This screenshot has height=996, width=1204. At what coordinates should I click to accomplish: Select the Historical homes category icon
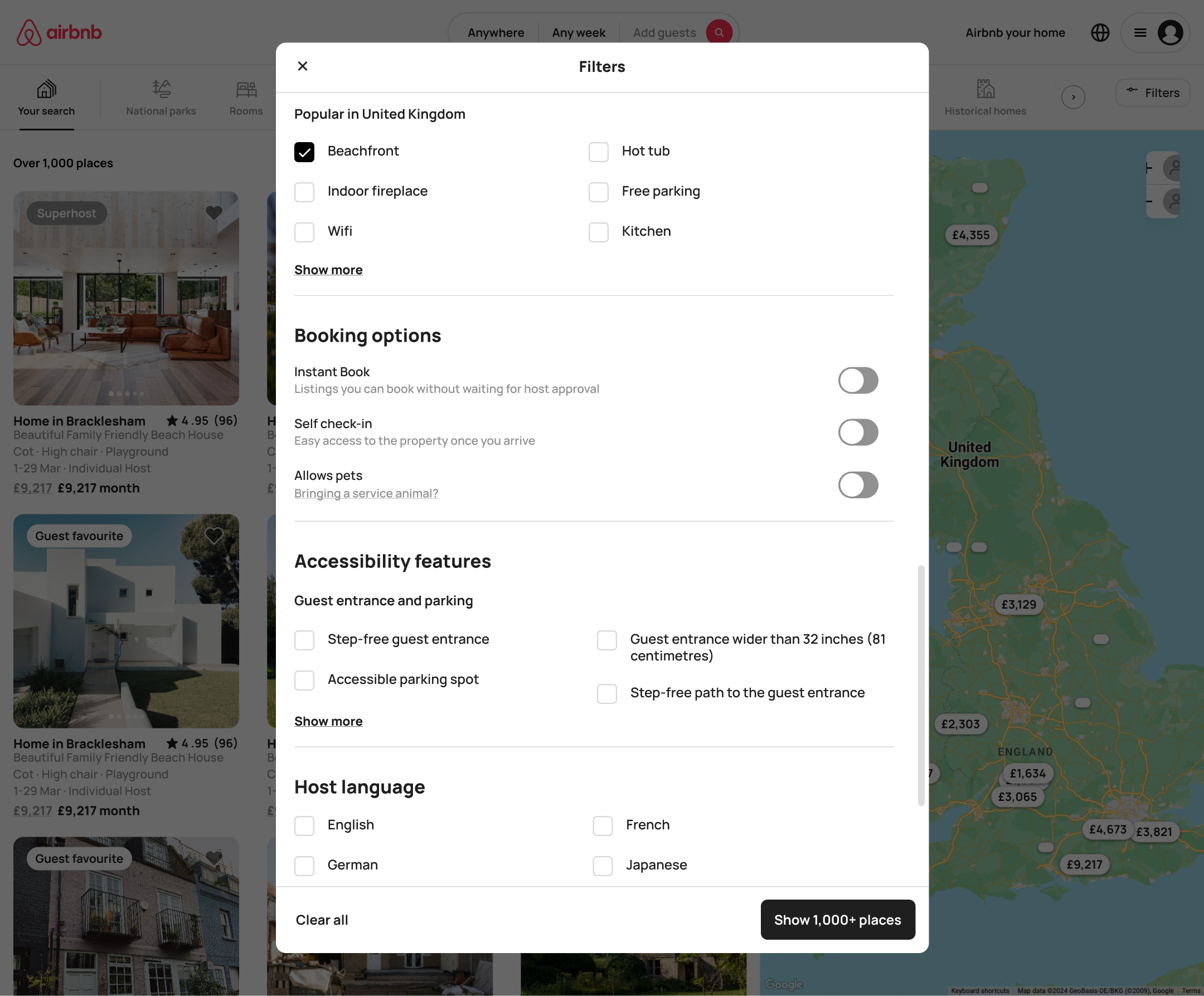[x=985, y=89]
